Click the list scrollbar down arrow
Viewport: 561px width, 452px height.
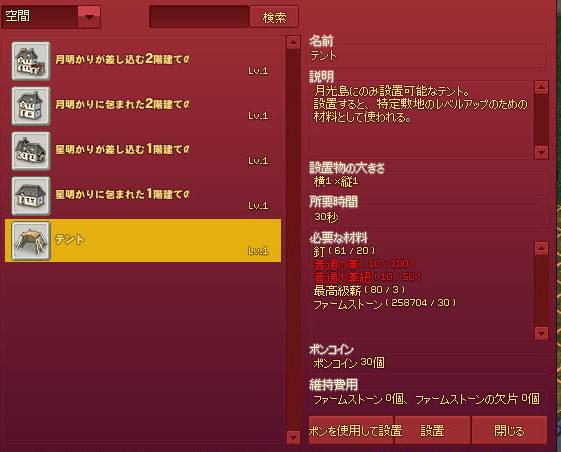[293, 437]
